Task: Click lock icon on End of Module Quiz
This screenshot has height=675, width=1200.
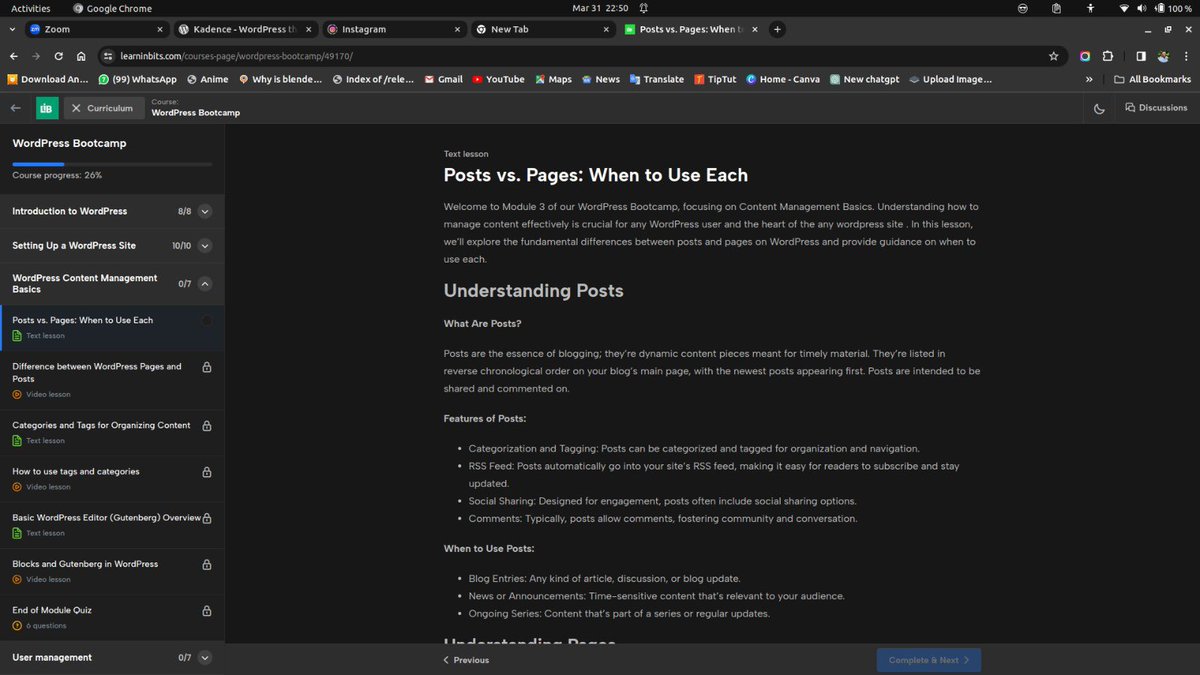Action: pos(207,611)
